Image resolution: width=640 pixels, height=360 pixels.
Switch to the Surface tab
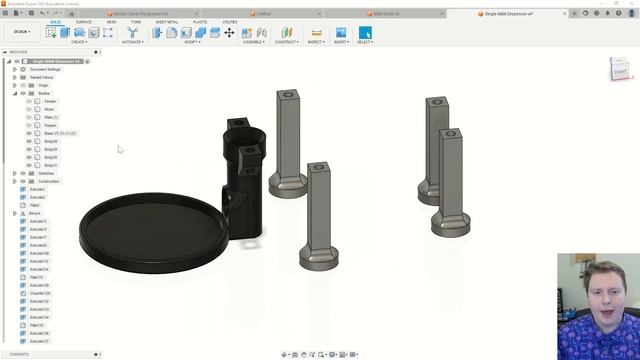pyautogui.click(x=84, y=22)
